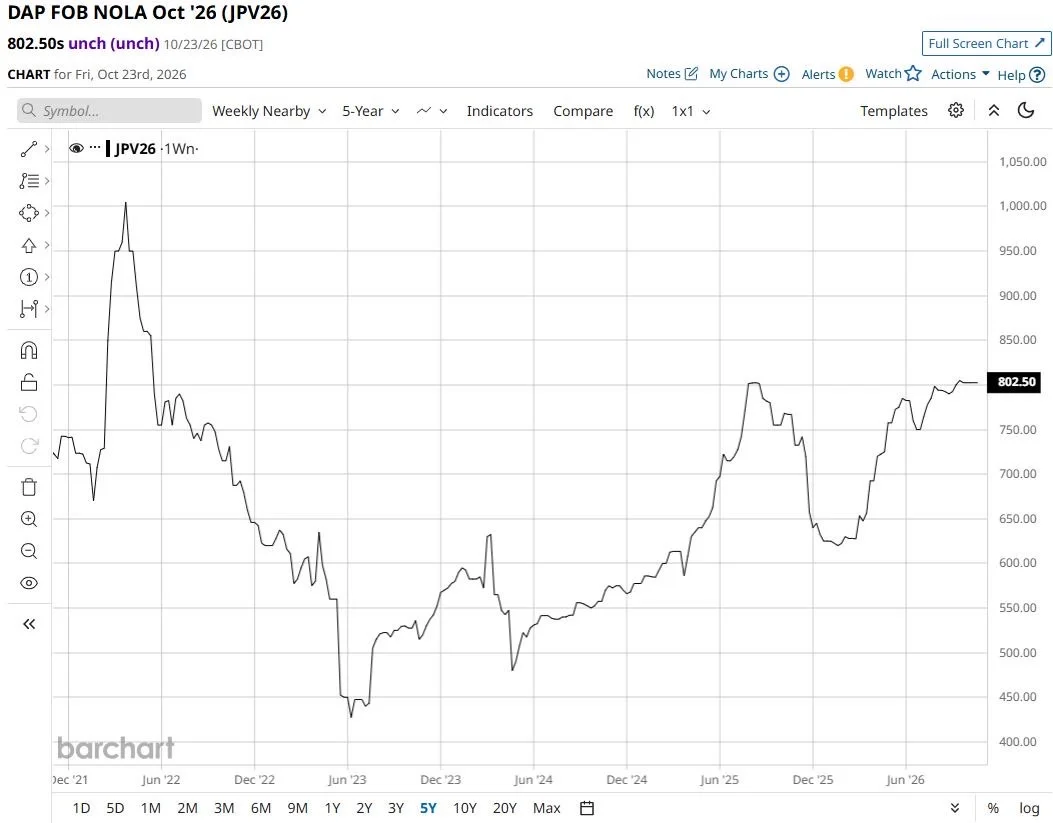Screen dimensions: 1053x823
Task: Toggle the magnet snap mode
Action: [29, 350]
